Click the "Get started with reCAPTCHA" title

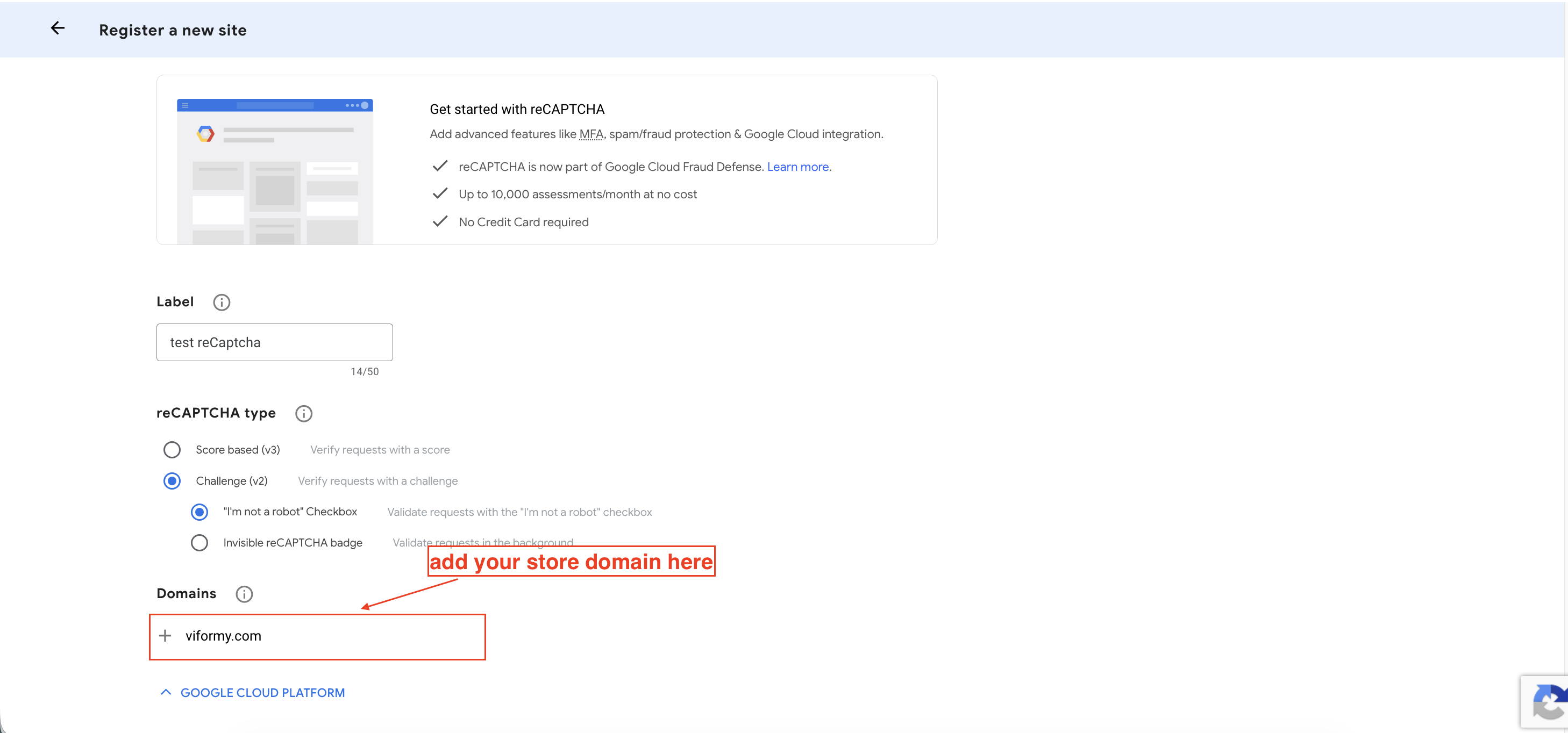[517, 110]
